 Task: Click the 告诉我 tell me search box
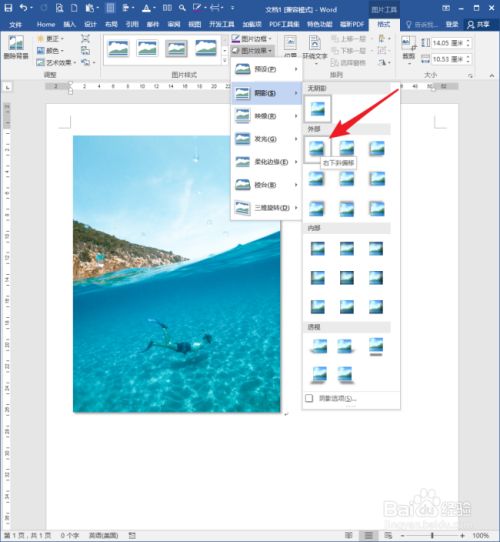421,24
